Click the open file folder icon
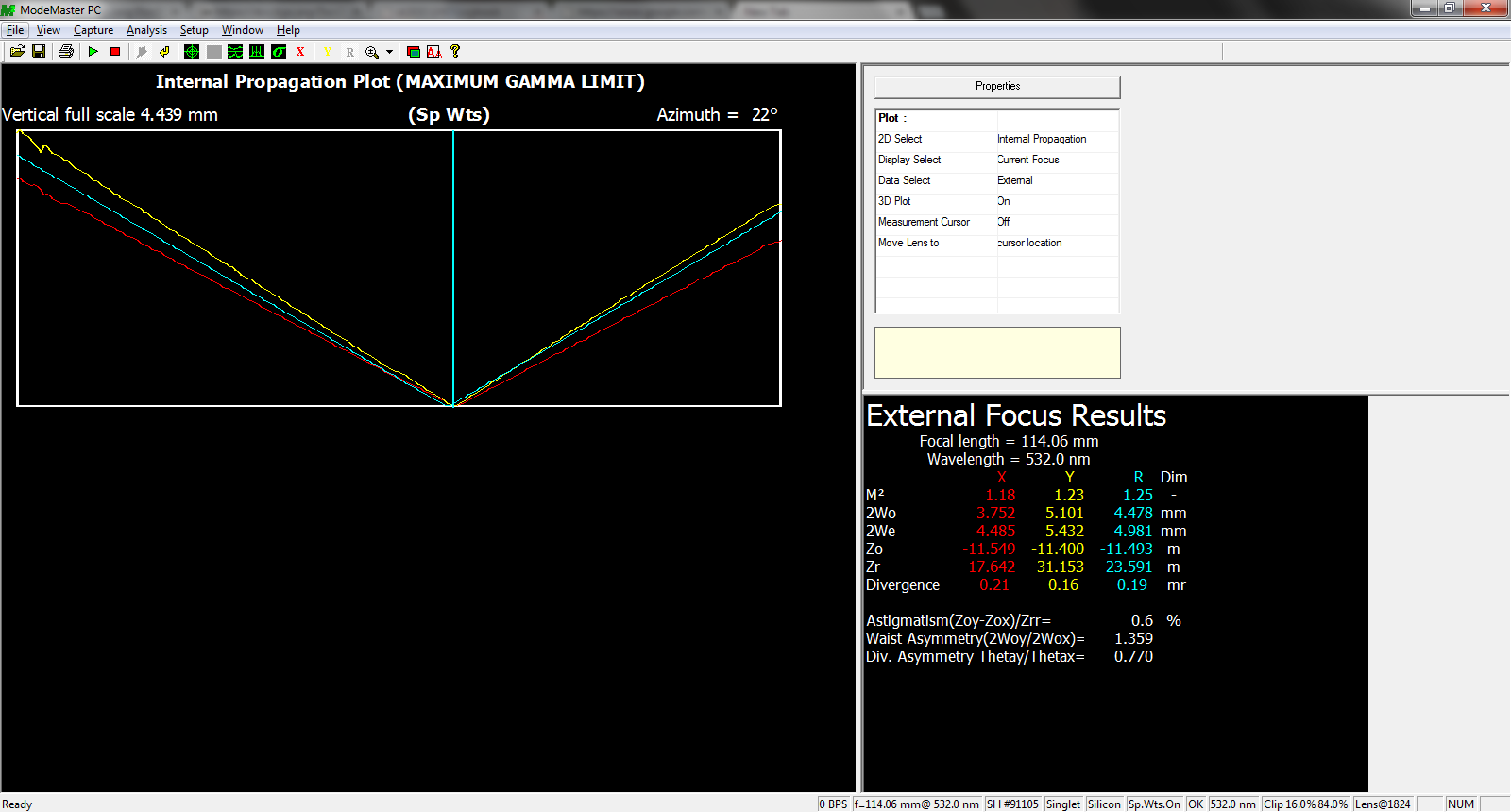1511x812 pixels. pos(17,52)
